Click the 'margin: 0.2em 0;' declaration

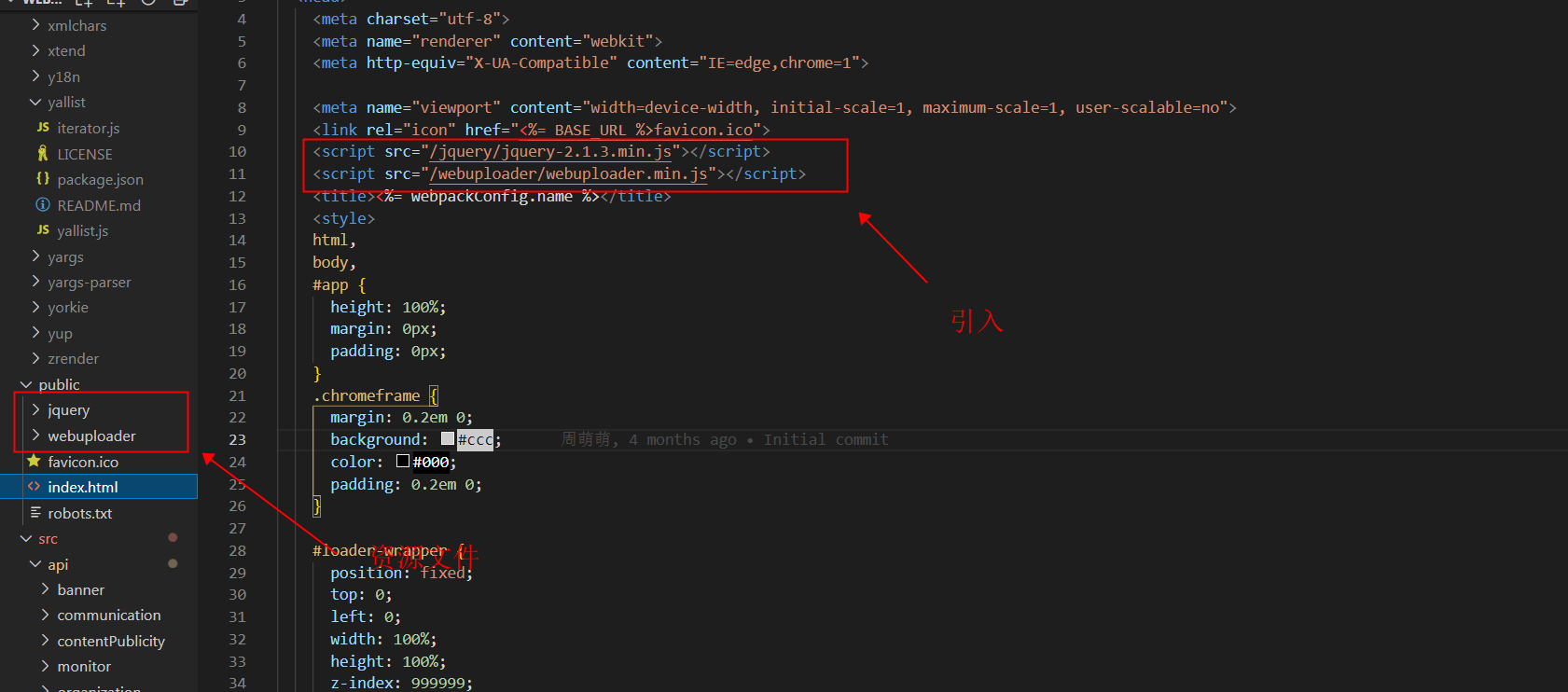[x=402, y=417]
